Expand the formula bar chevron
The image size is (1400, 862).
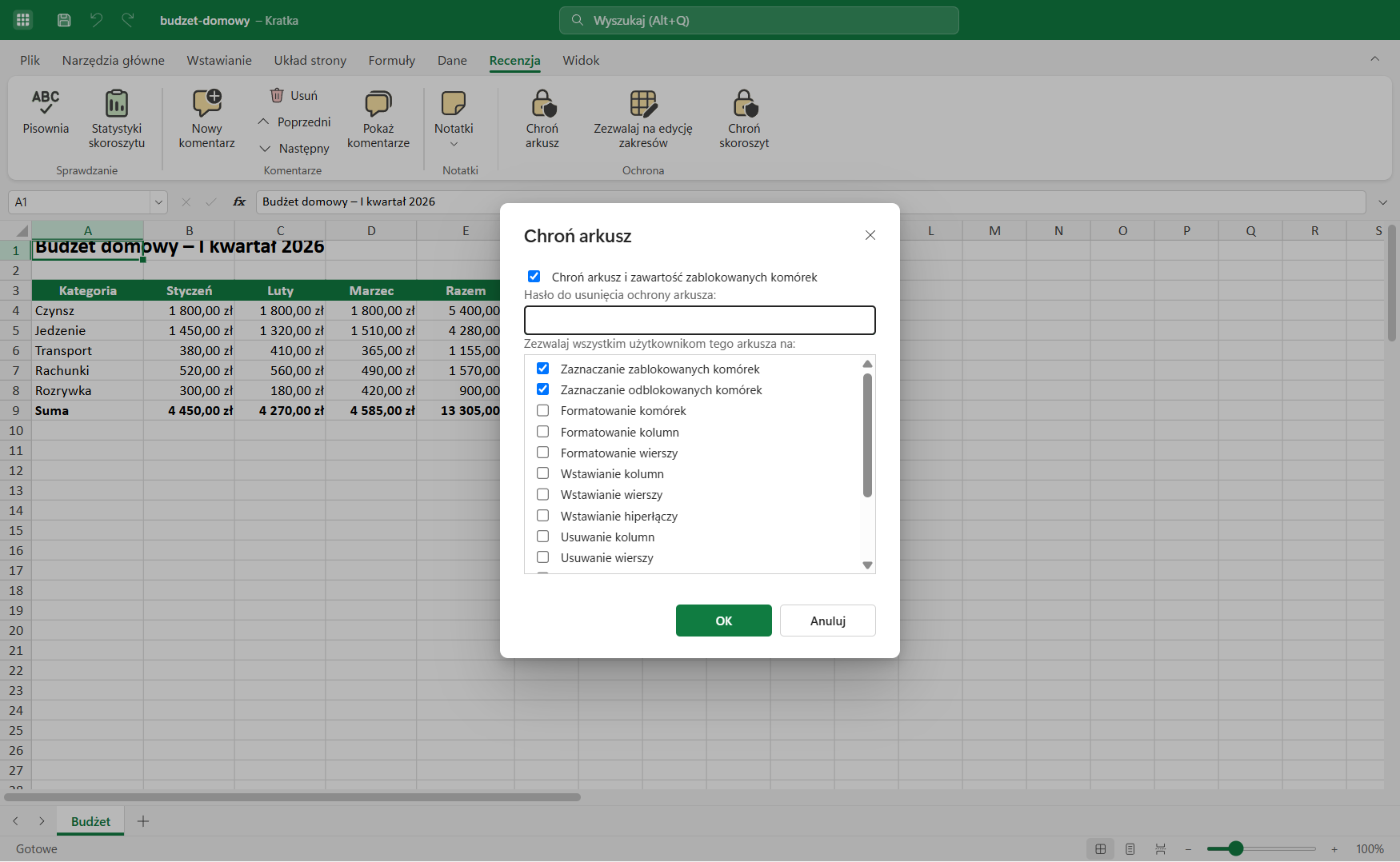(x=1383, y=202)
